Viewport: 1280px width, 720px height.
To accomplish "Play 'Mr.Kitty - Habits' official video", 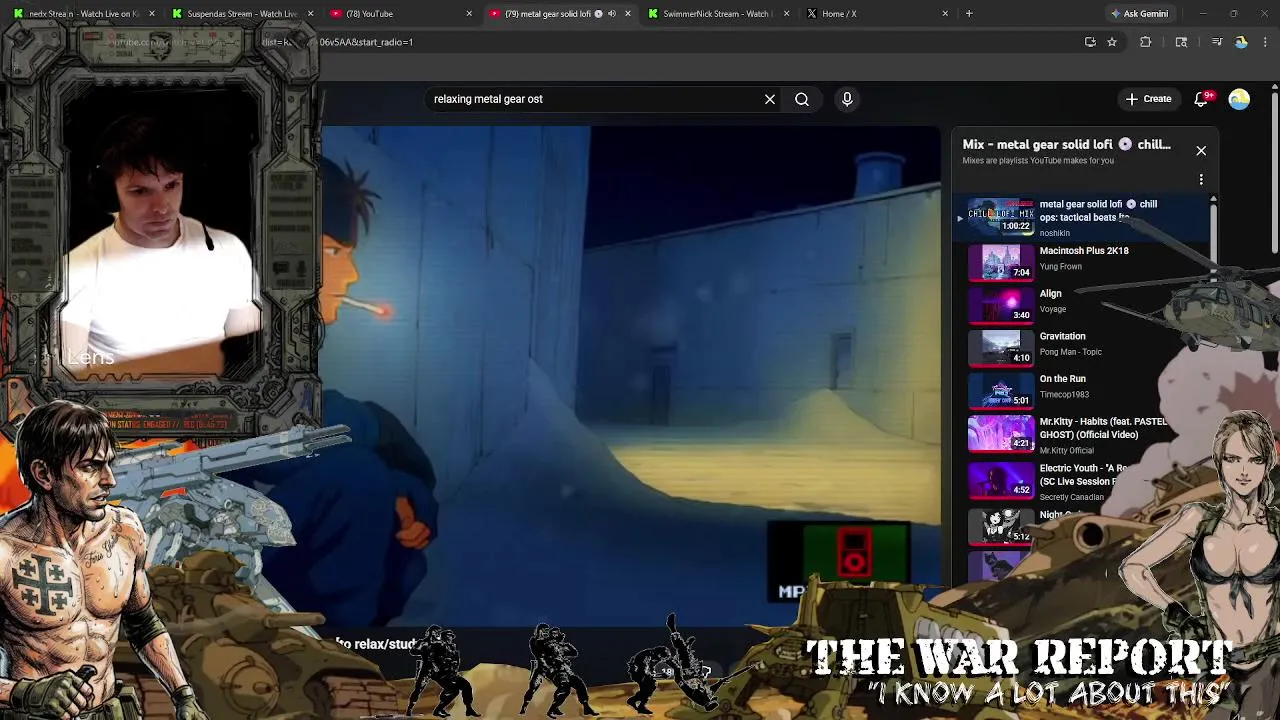I will (1103, 428).
